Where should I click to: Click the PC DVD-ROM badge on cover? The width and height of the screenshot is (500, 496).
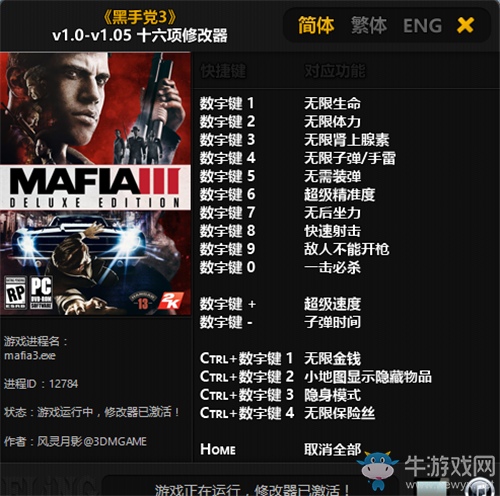pyautogui.click(x=41, y=292)
